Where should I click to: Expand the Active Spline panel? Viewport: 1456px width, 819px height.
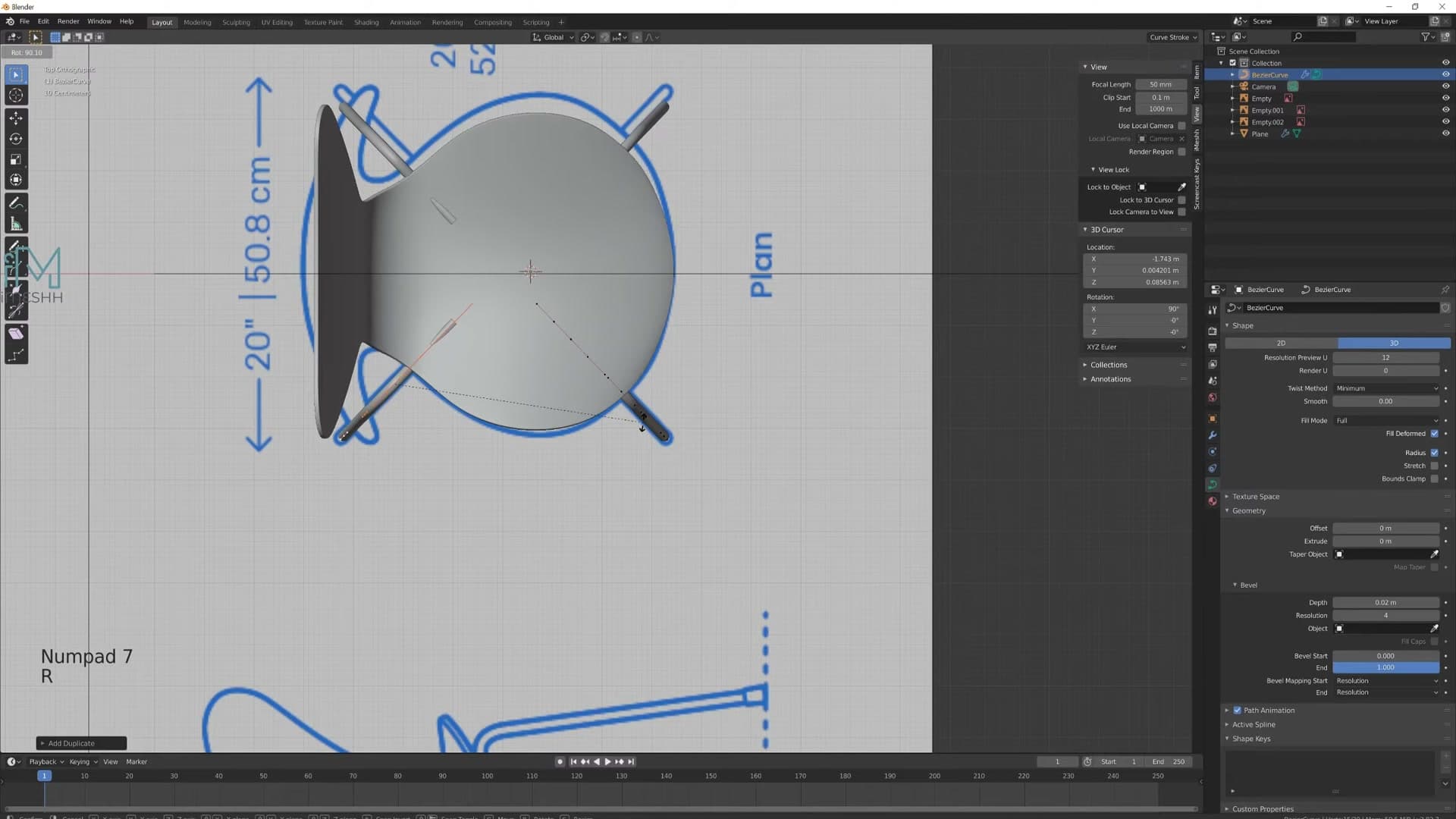[1253, 725]
